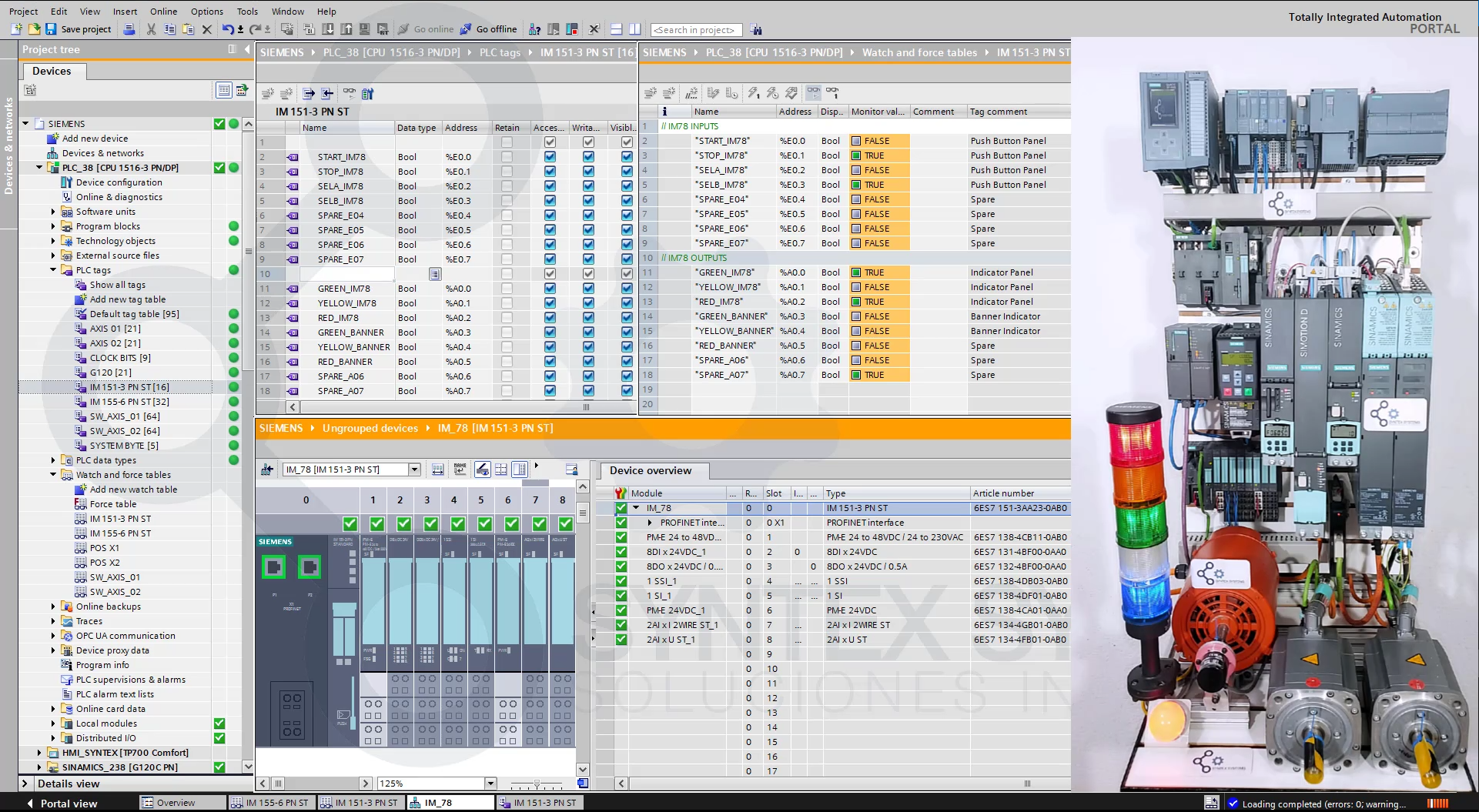Image resolution: width=1479 pixels, height=812 pixels.
Task: Click the Monitor all icon in watch table
Action: tap(814, 92)
